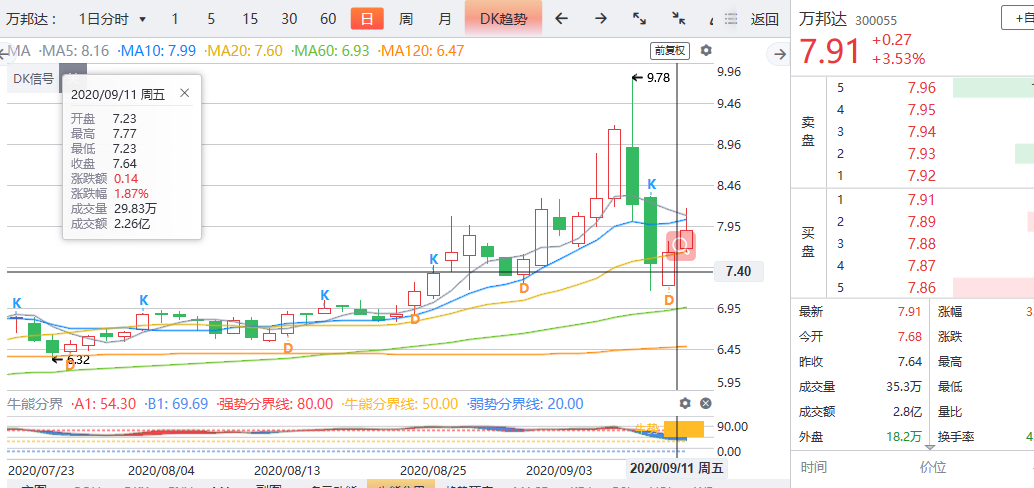
Task: Select buy level 4 price 7.87
Action: 921,266
